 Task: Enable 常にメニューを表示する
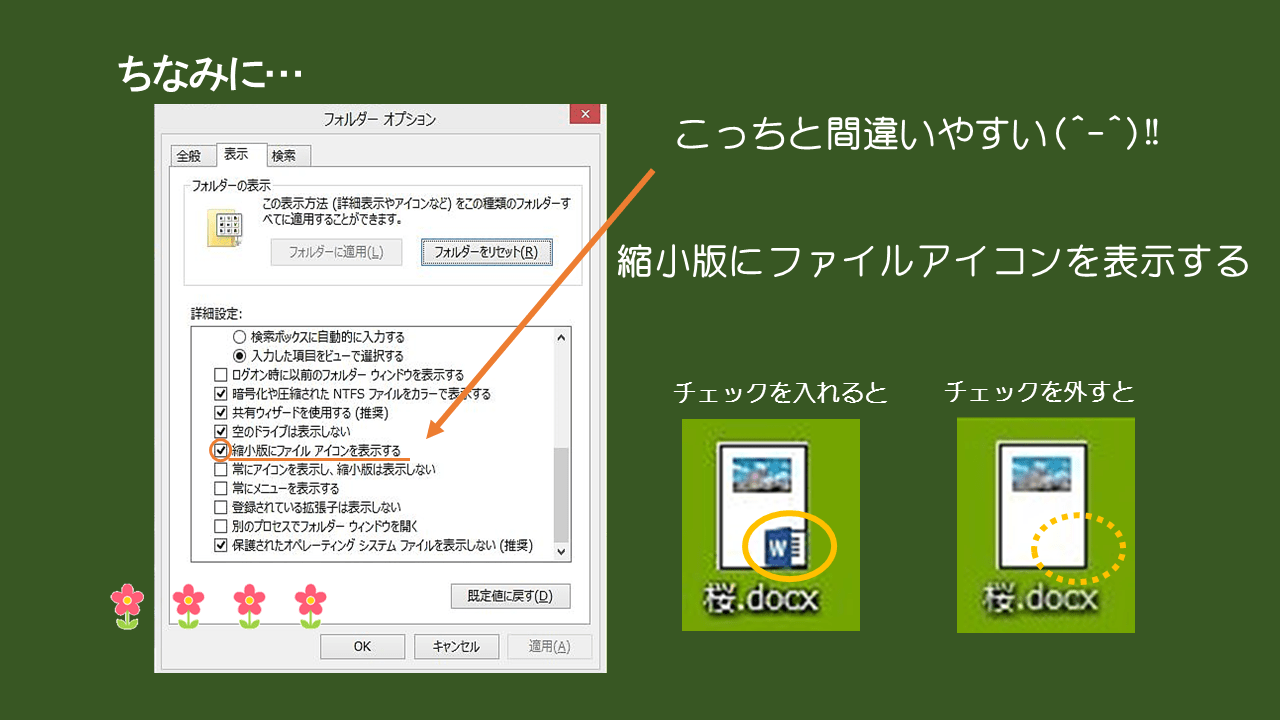pos(220,486)
